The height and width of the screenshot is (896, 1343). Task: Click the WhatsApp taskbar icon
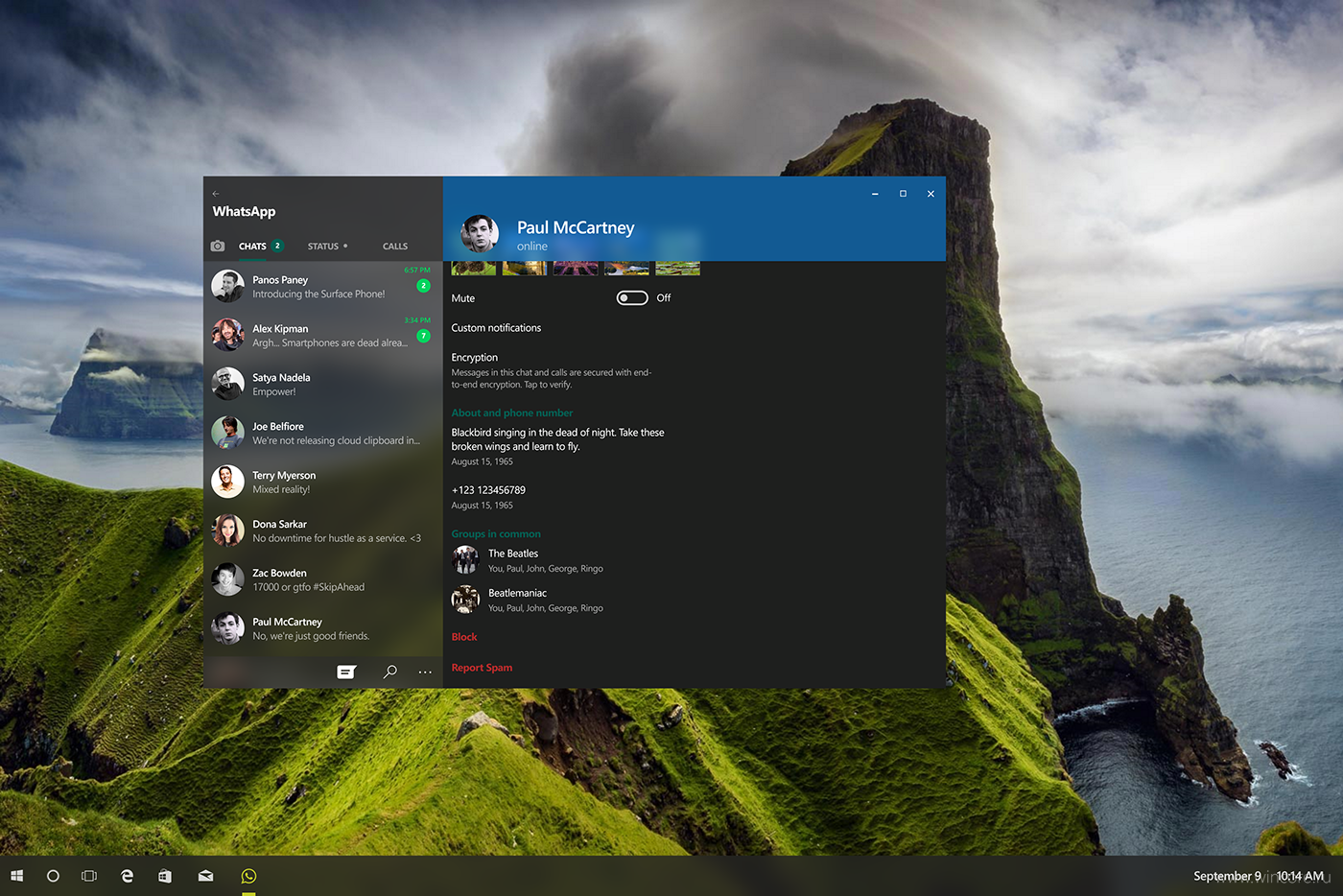248,876
